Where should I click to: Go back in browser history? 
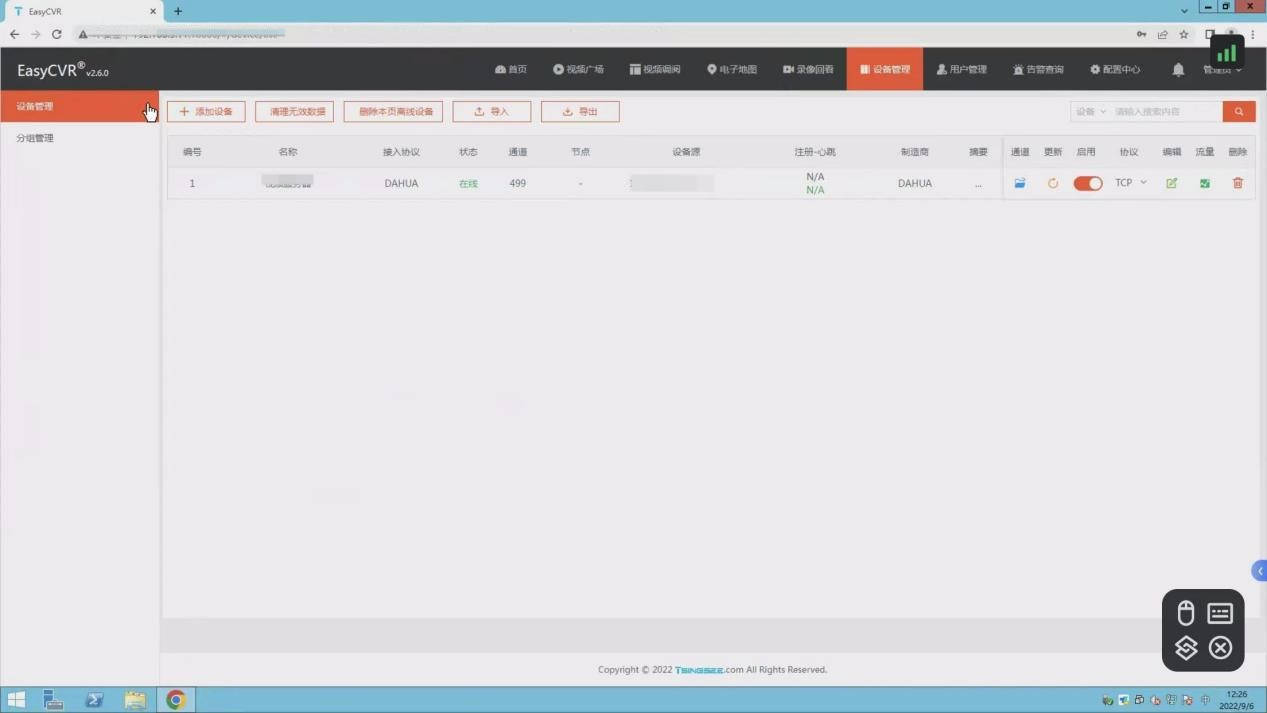coord(14,34)
